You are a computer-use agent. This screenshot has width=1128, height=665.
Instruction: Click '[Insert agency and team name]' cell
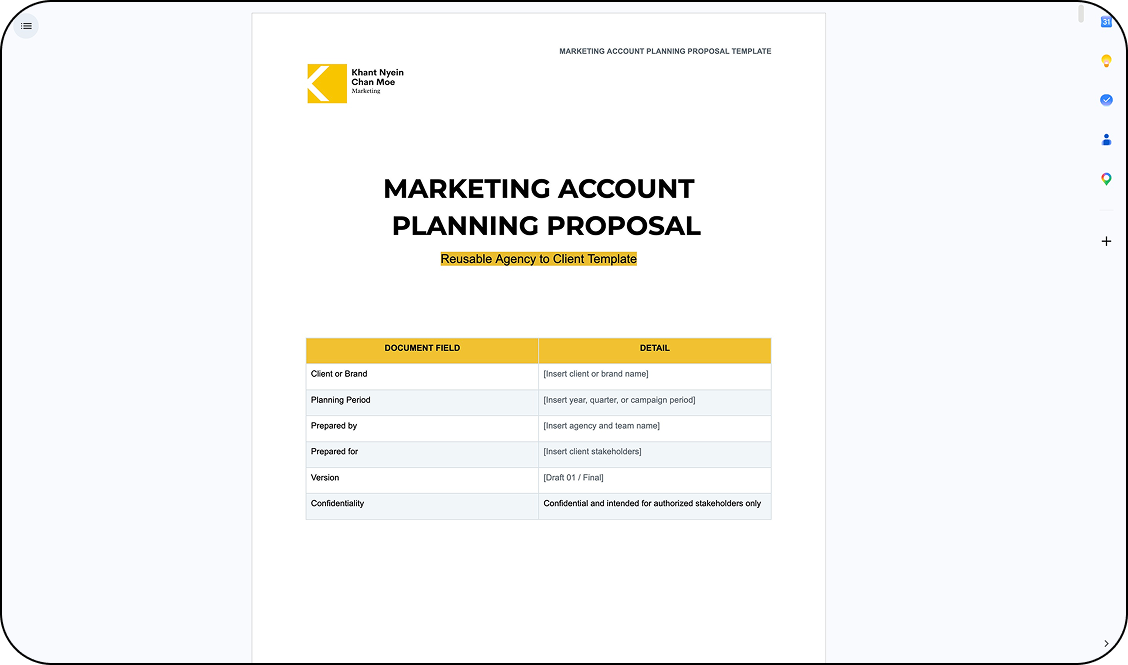655,428
